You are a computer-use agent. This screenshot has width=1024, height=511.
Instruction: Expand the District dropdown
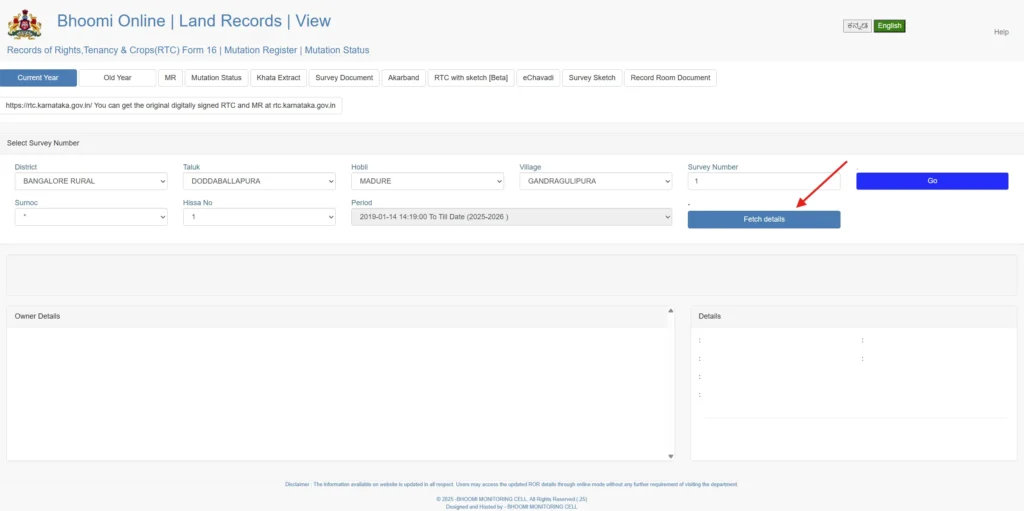click(91, 182)
